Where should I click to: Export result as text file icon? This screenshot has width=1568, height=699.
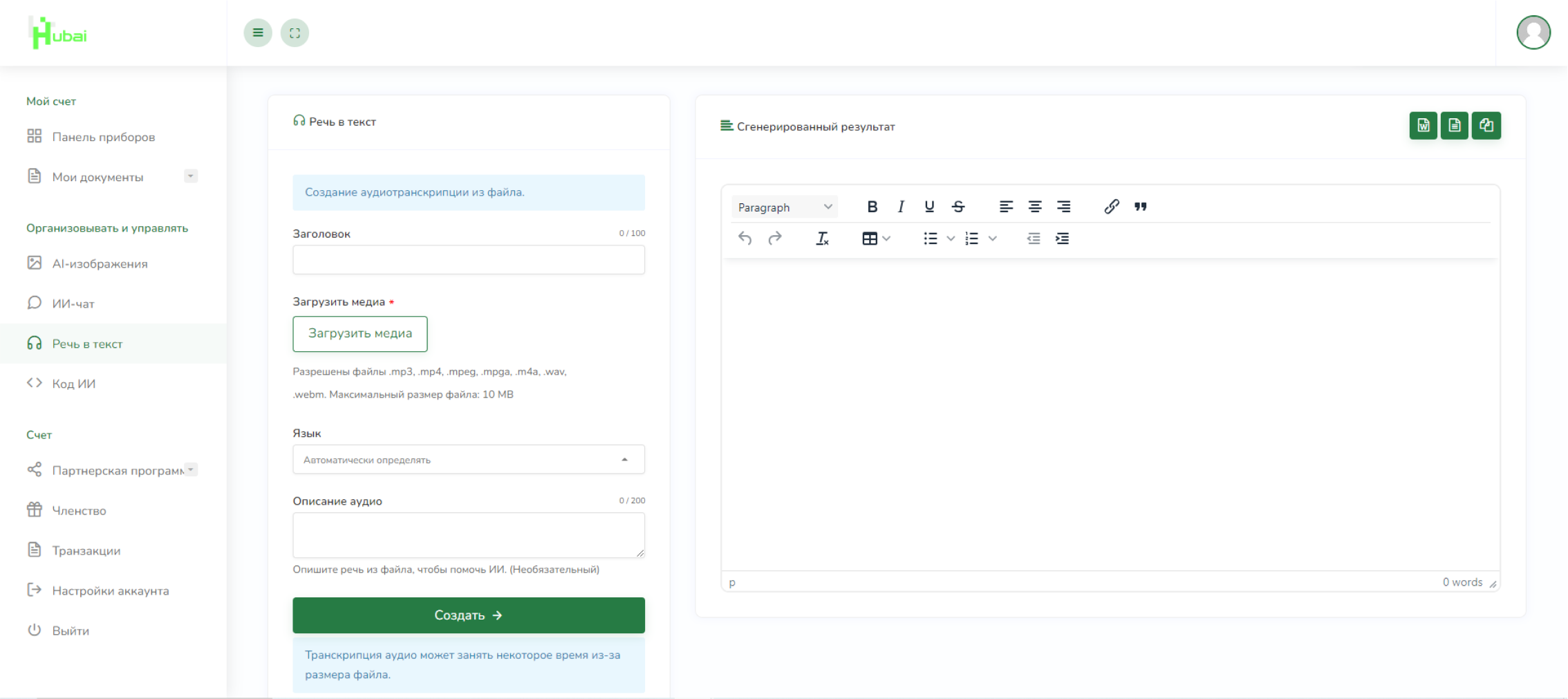1454,126
